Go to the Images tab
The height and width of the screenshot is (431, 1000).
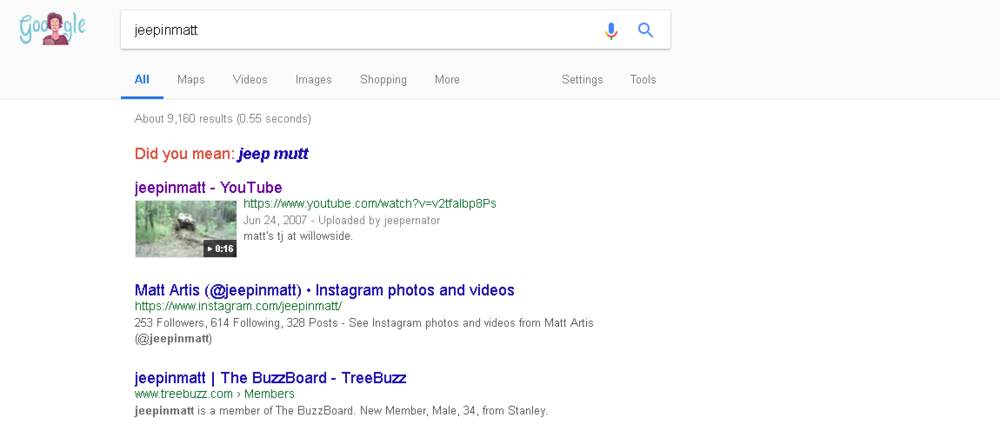[313, 80]
